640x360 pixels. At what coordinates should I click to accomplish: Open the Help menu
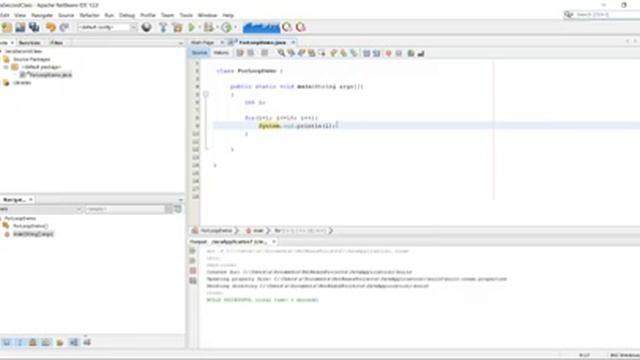pyautogui.click(x=228, y=15)
